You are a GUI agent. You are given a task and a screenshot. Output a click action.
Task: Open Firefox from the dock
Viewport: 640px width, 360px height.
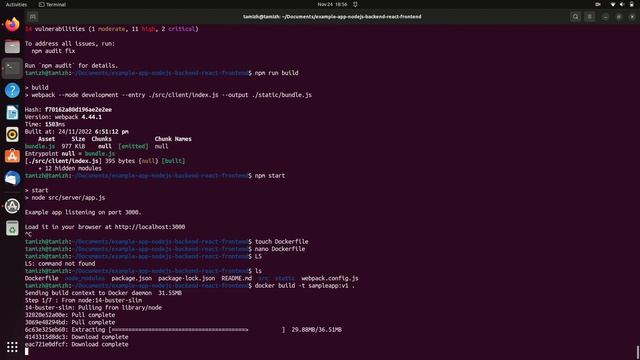coord(12,24)
